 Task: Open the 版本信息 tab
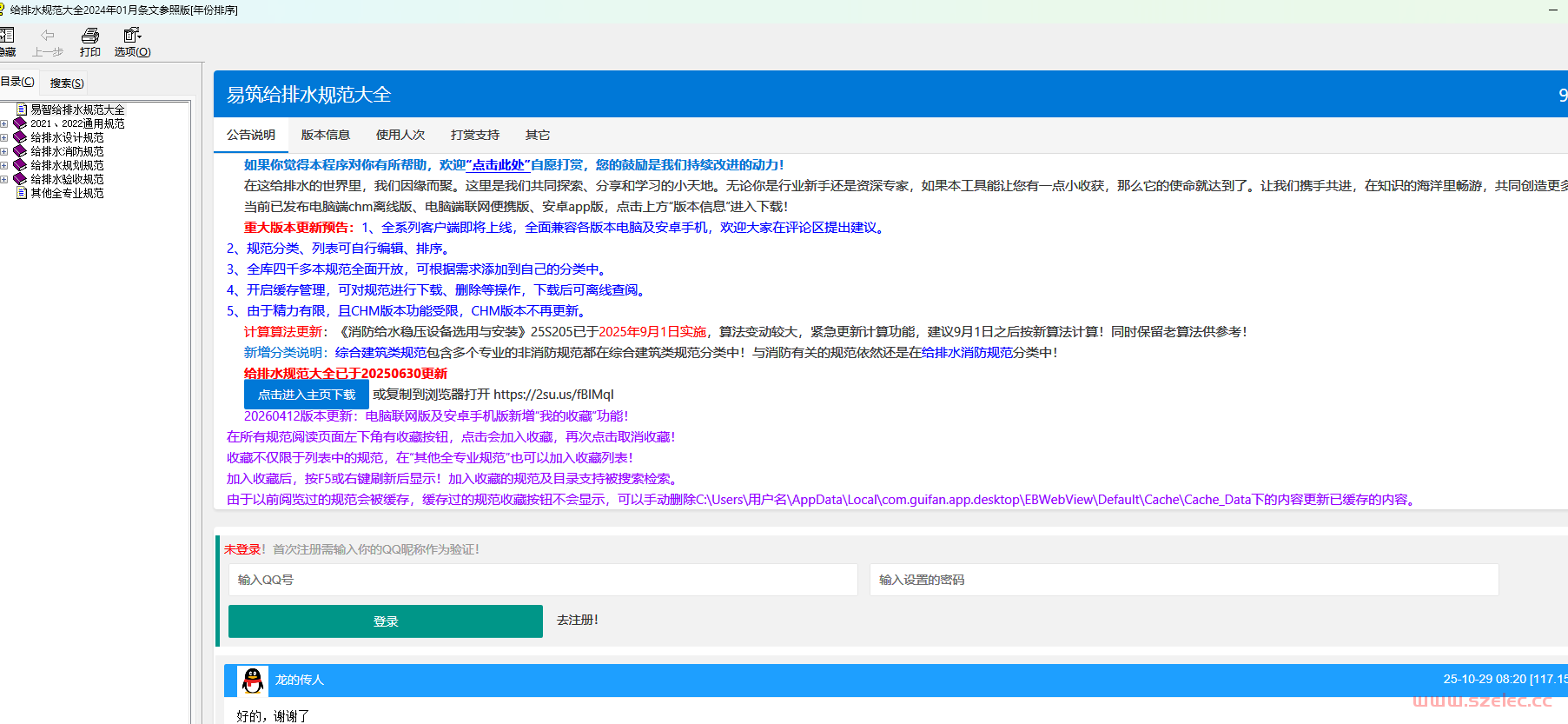click(326, 135)
